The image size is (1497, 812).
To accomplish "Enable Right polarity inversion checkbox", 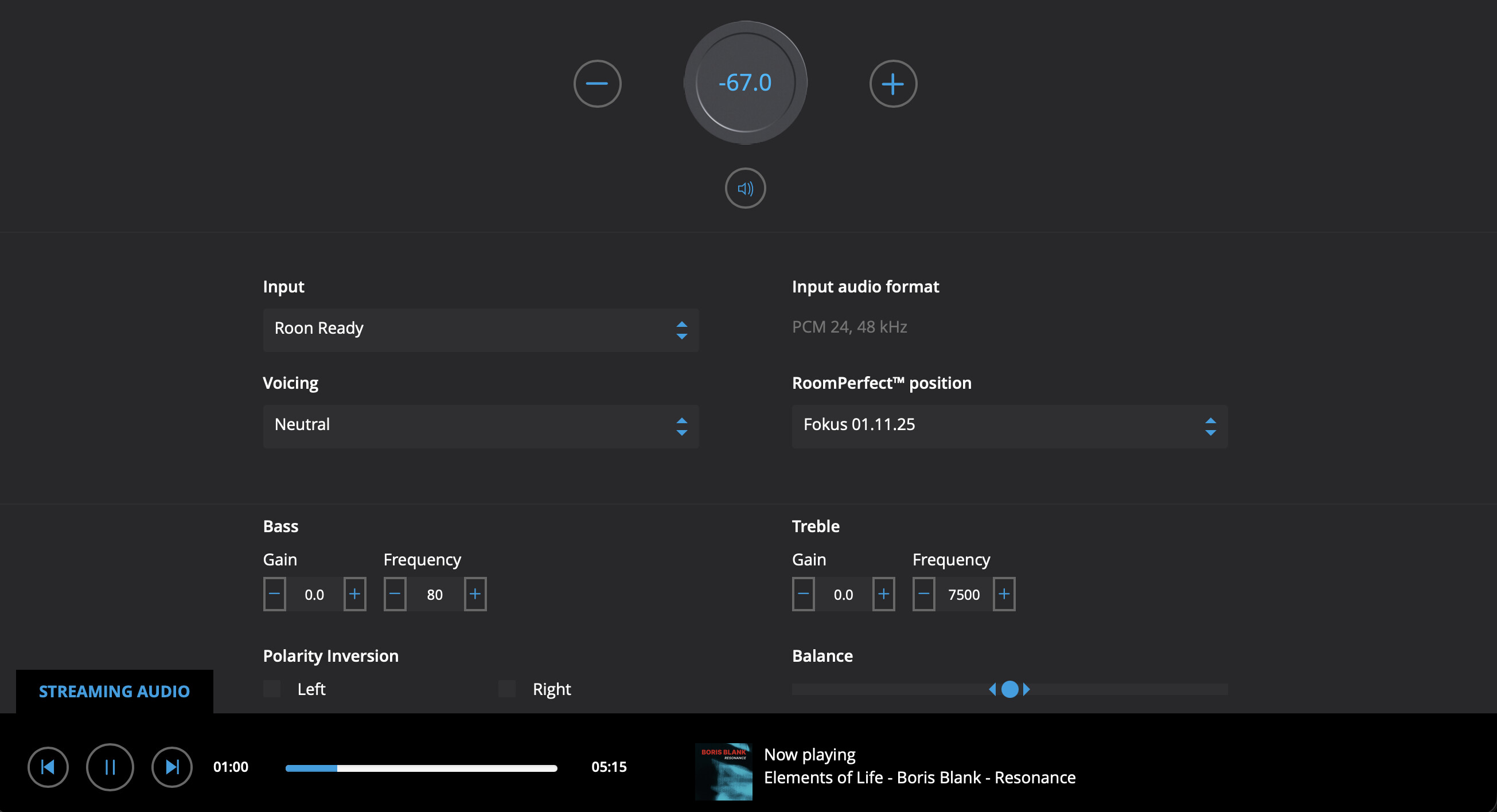I will point(508,689).
